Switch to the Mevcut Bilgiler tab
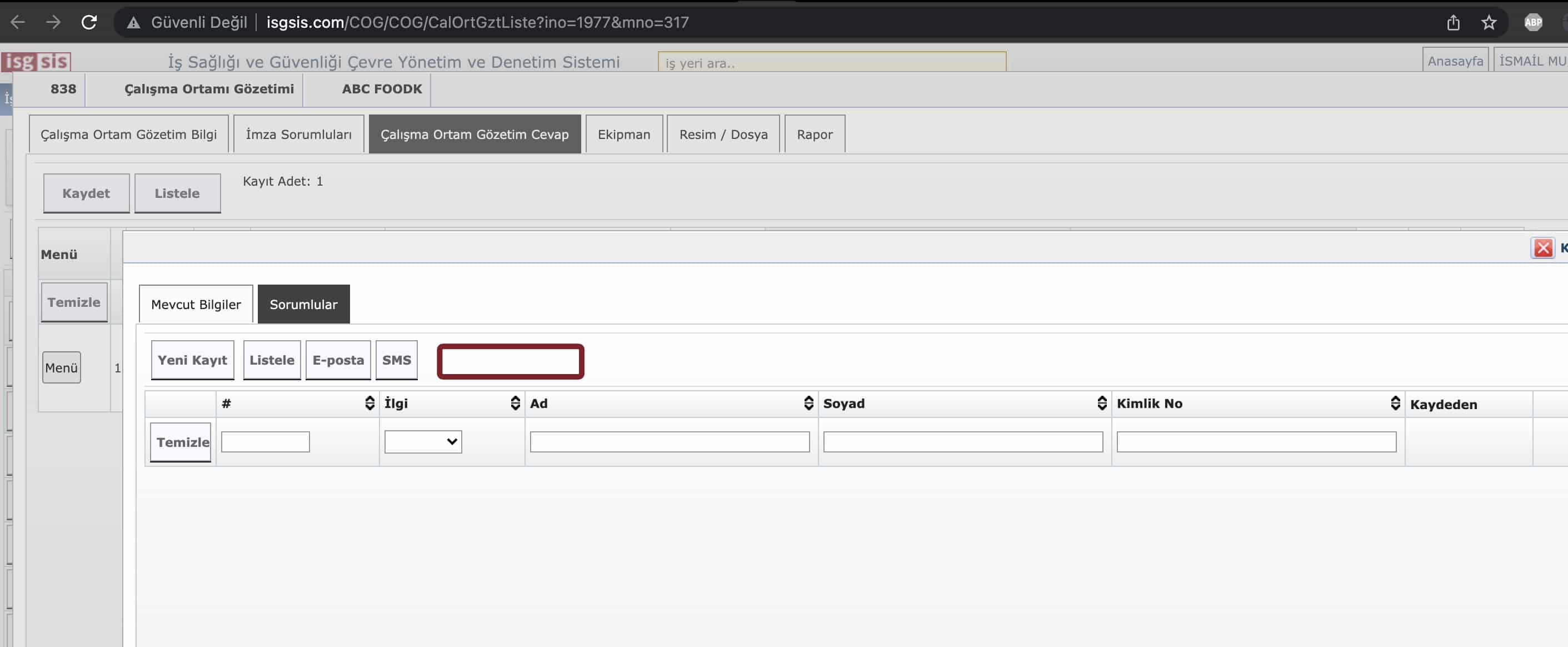The image size is (1568, 647). click(x=196, y=305)
